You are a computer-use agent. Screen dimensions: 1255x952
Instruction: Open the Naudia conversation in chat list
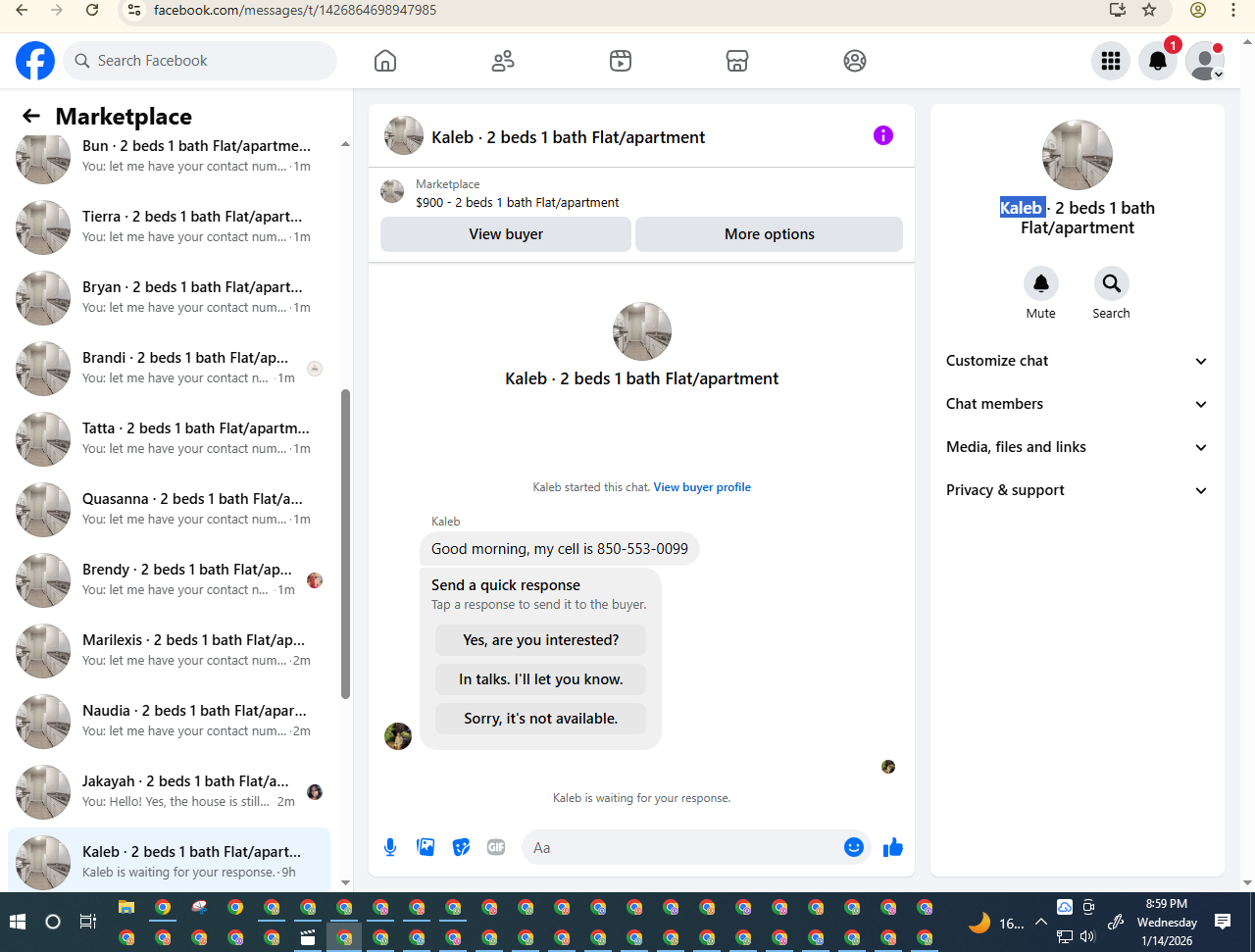tap(169, 721)
